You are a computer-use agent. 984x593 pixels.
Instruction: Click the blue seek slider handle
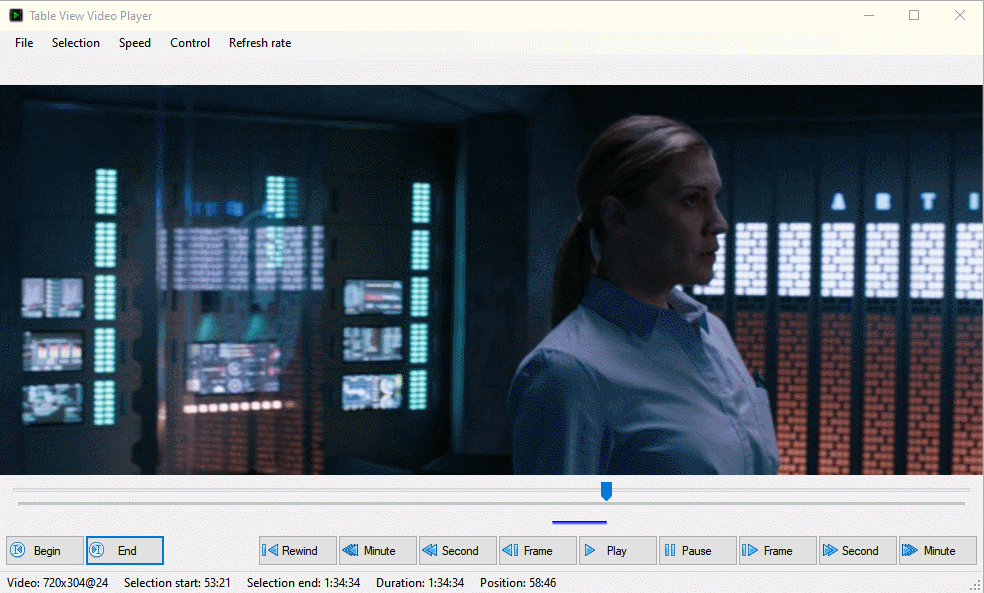point(606,491)
